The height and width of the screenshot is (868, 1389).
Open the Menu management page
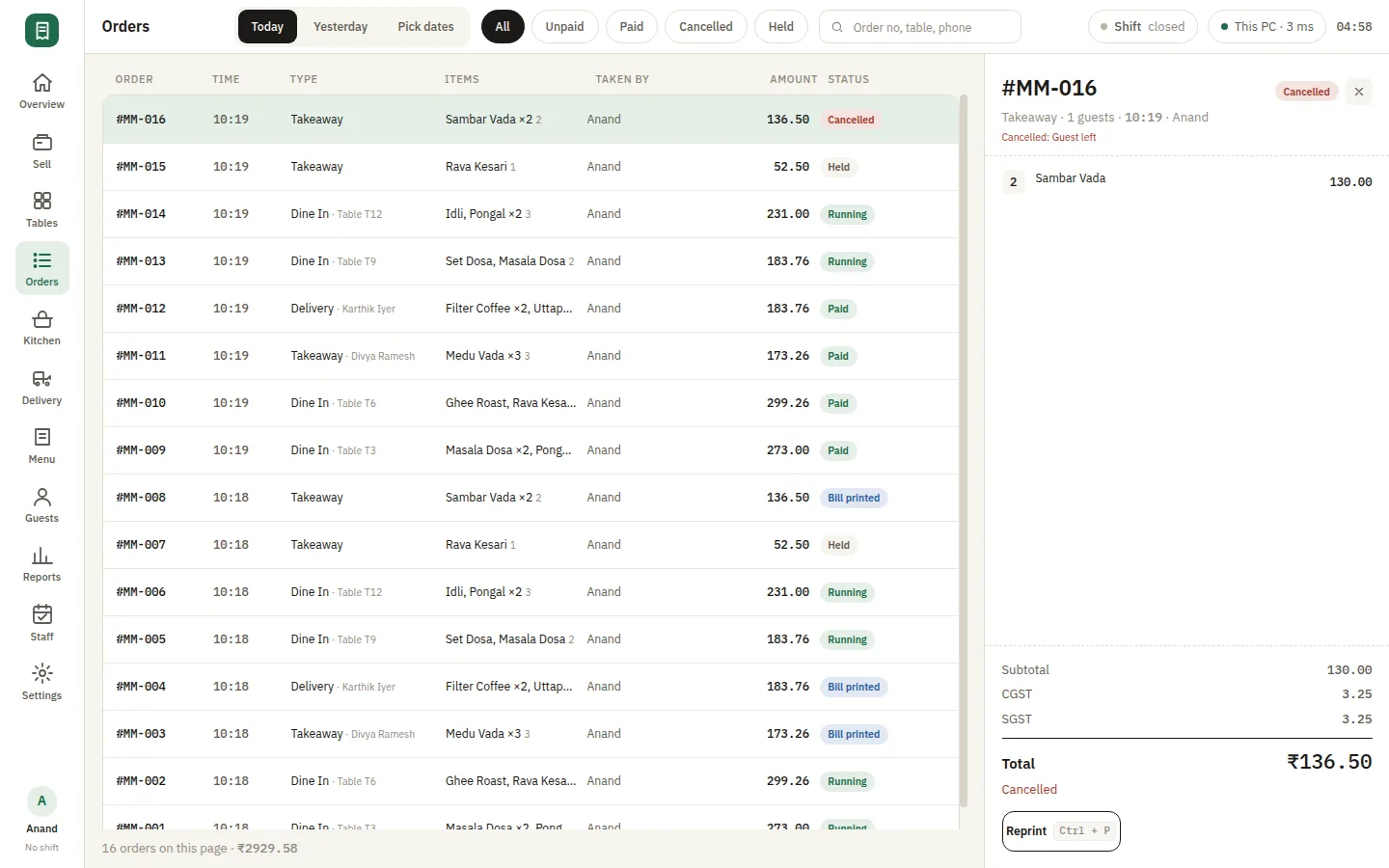click(x=41, y=447)
